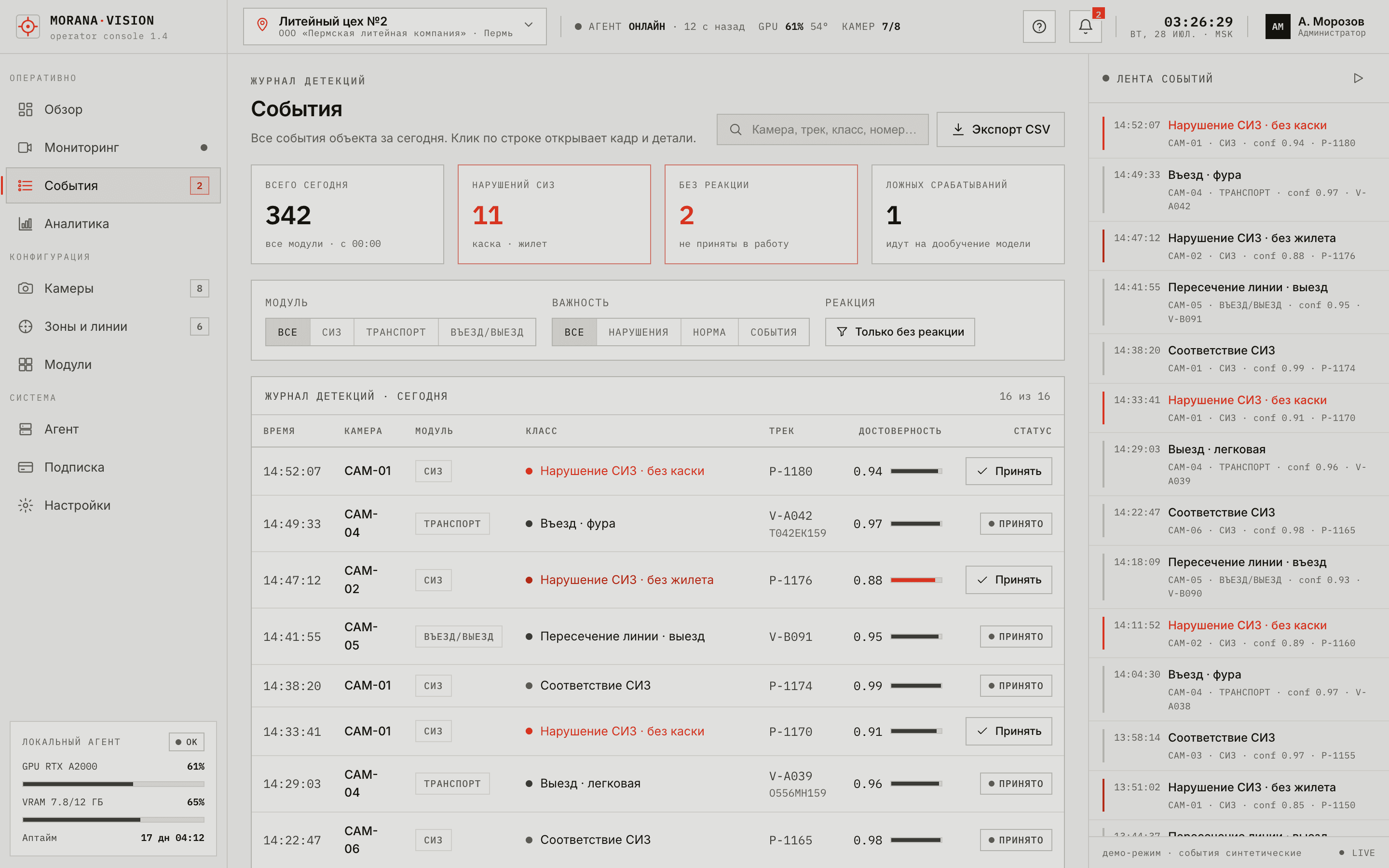Collapse the Лента событий panel arrow
Screen dimensions: 1389x868
click(x=1358, y=78)
